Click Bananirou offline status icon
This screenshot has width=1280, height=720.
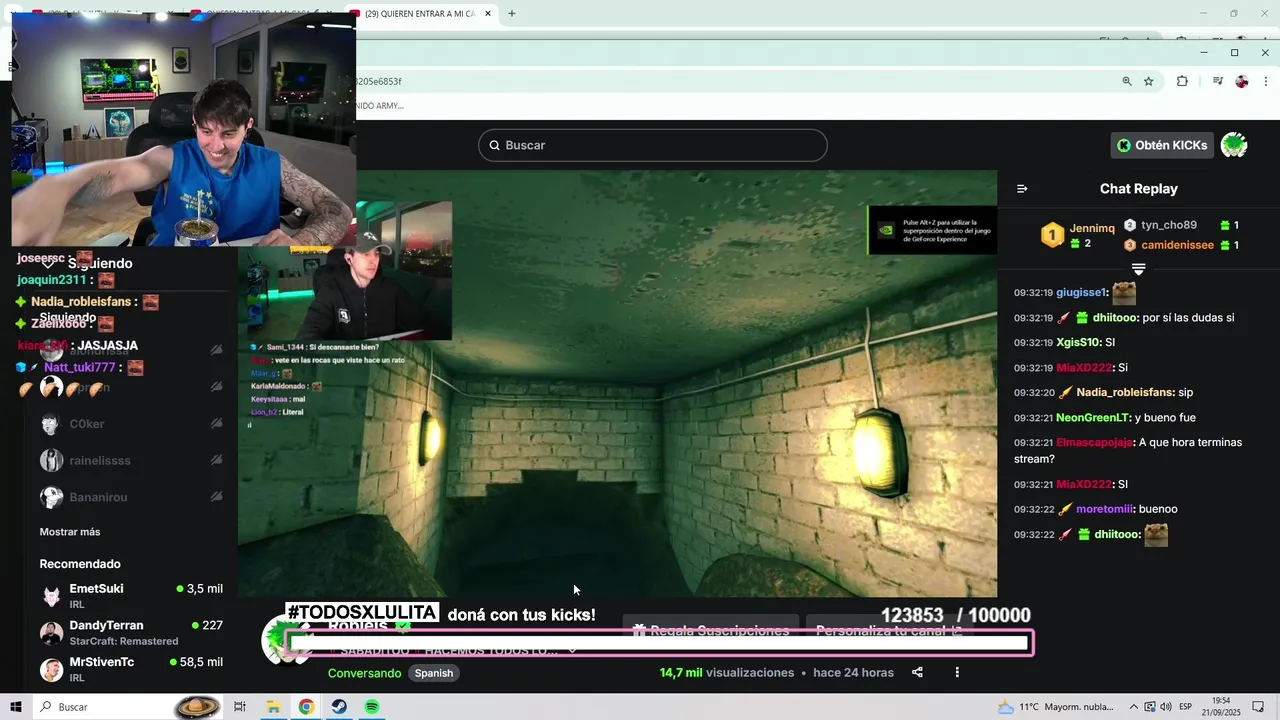216,497
